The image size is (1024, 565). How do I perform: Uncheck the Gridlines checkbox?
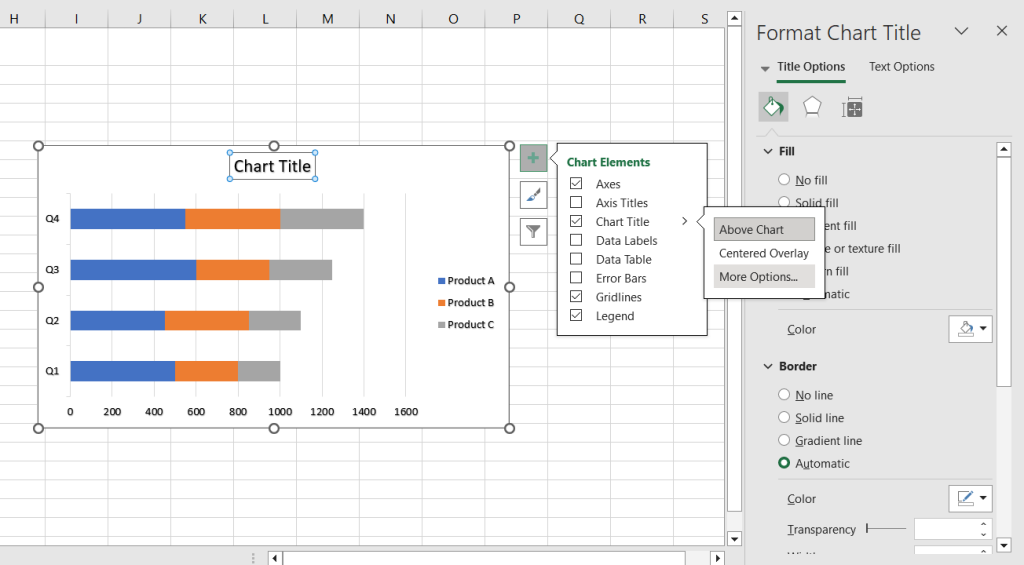tap(576, 297)
